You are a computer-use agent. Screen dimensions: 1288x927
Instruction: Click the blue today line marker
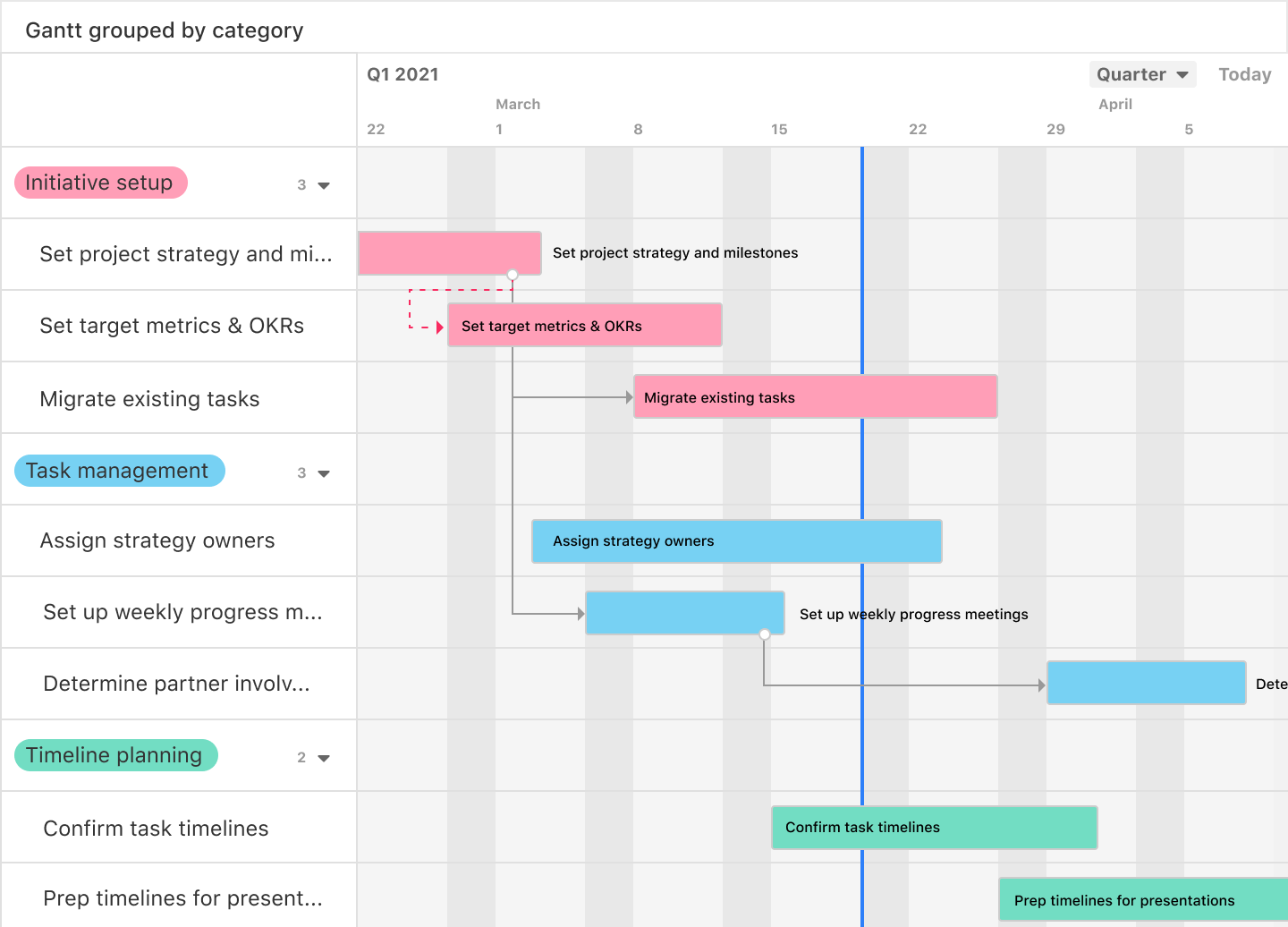[862, 465]
